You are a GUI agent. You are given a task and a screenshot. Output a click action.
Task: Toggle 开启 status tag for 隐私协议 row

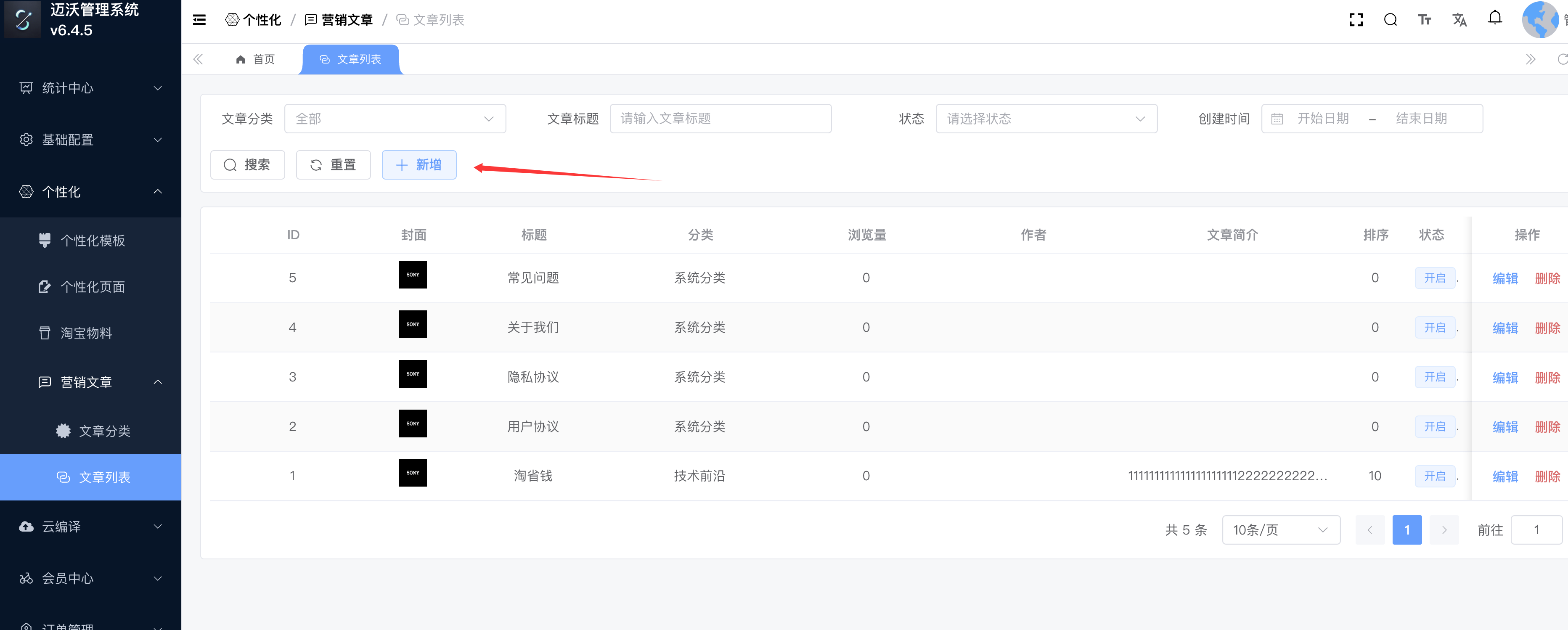pos(1434,377)
